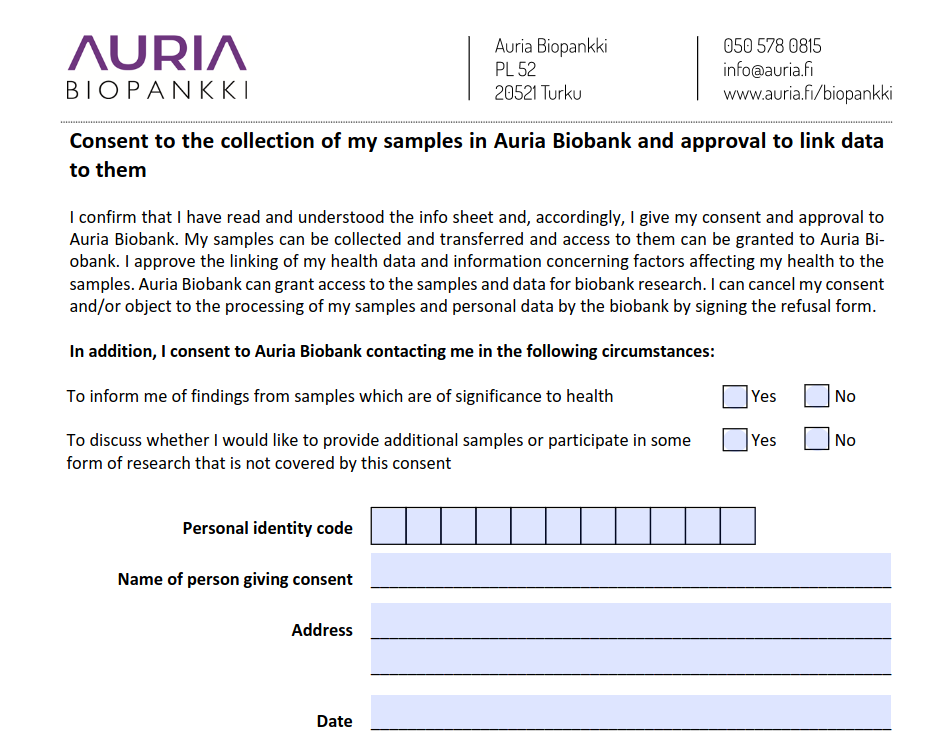This screenshot has width=948, height=739.
Task: Open the info@auria.fi email link
Action: pos(767,70)
